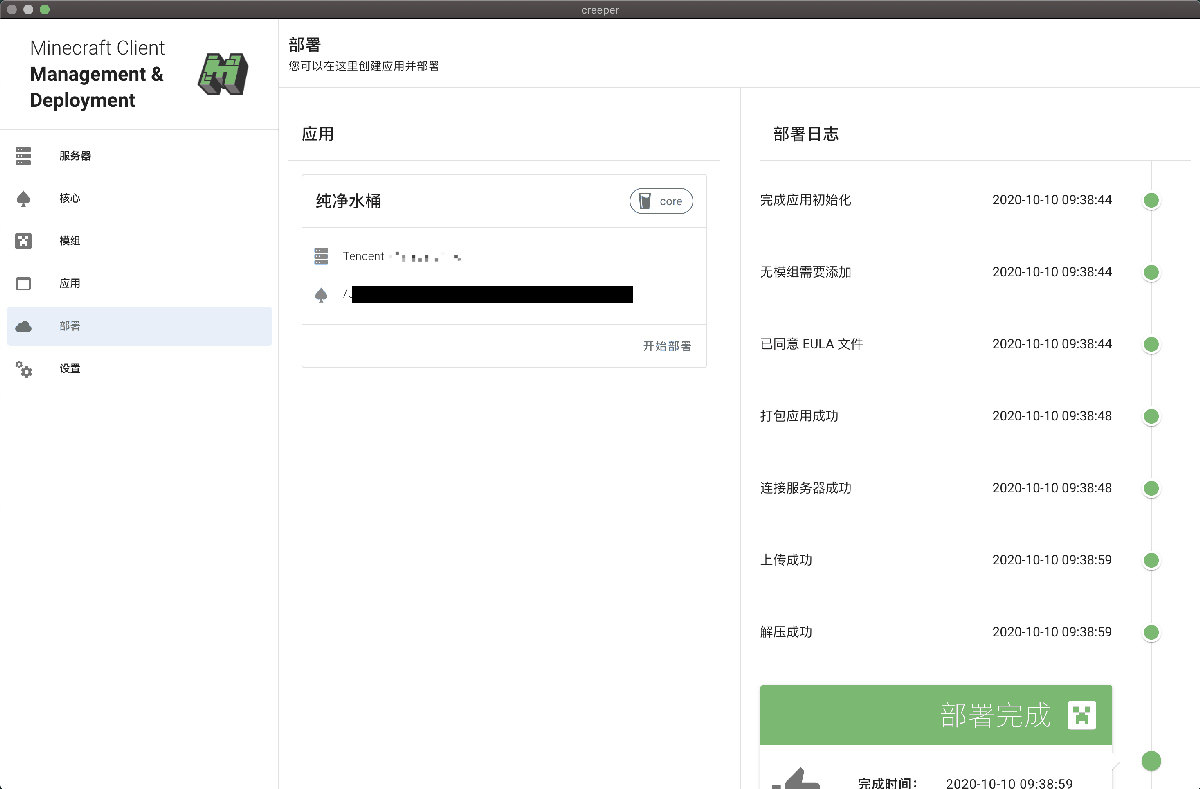The image size is (1200, 789).
Task: Click the large timeline dot beside 部署完成
Action: tap(1151, 761)
